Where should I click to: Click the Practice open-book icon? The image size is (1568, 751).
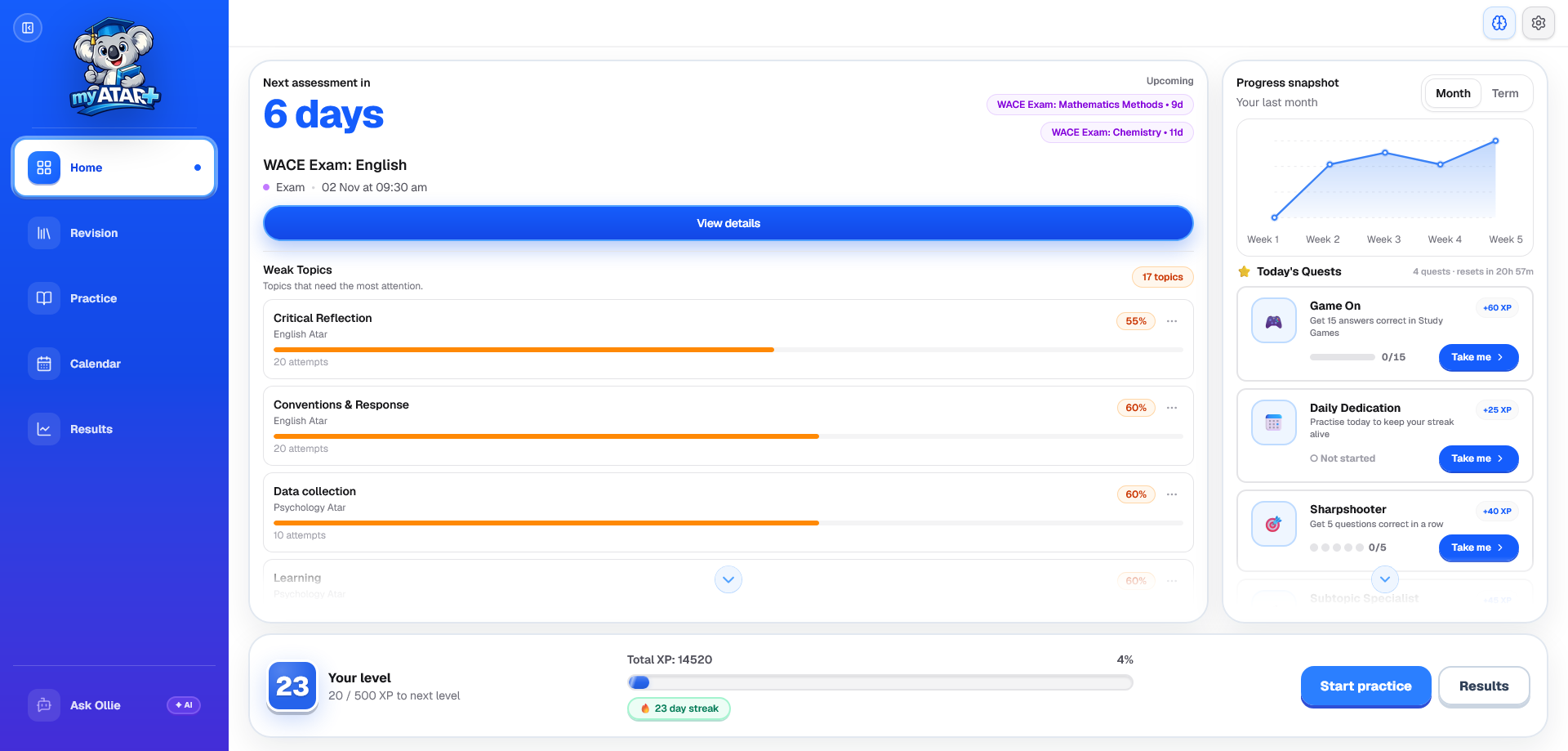(44, 298)
